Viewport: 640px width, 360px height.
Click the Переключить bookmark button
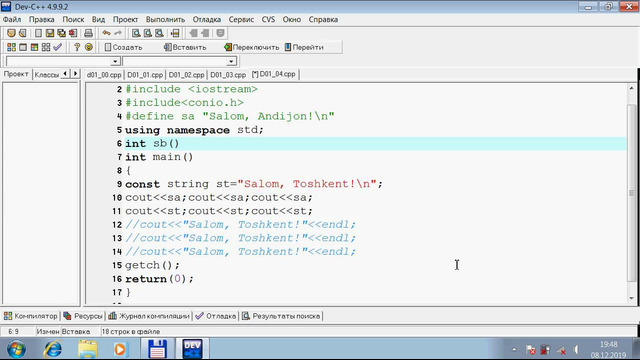[x=251, y=47]
